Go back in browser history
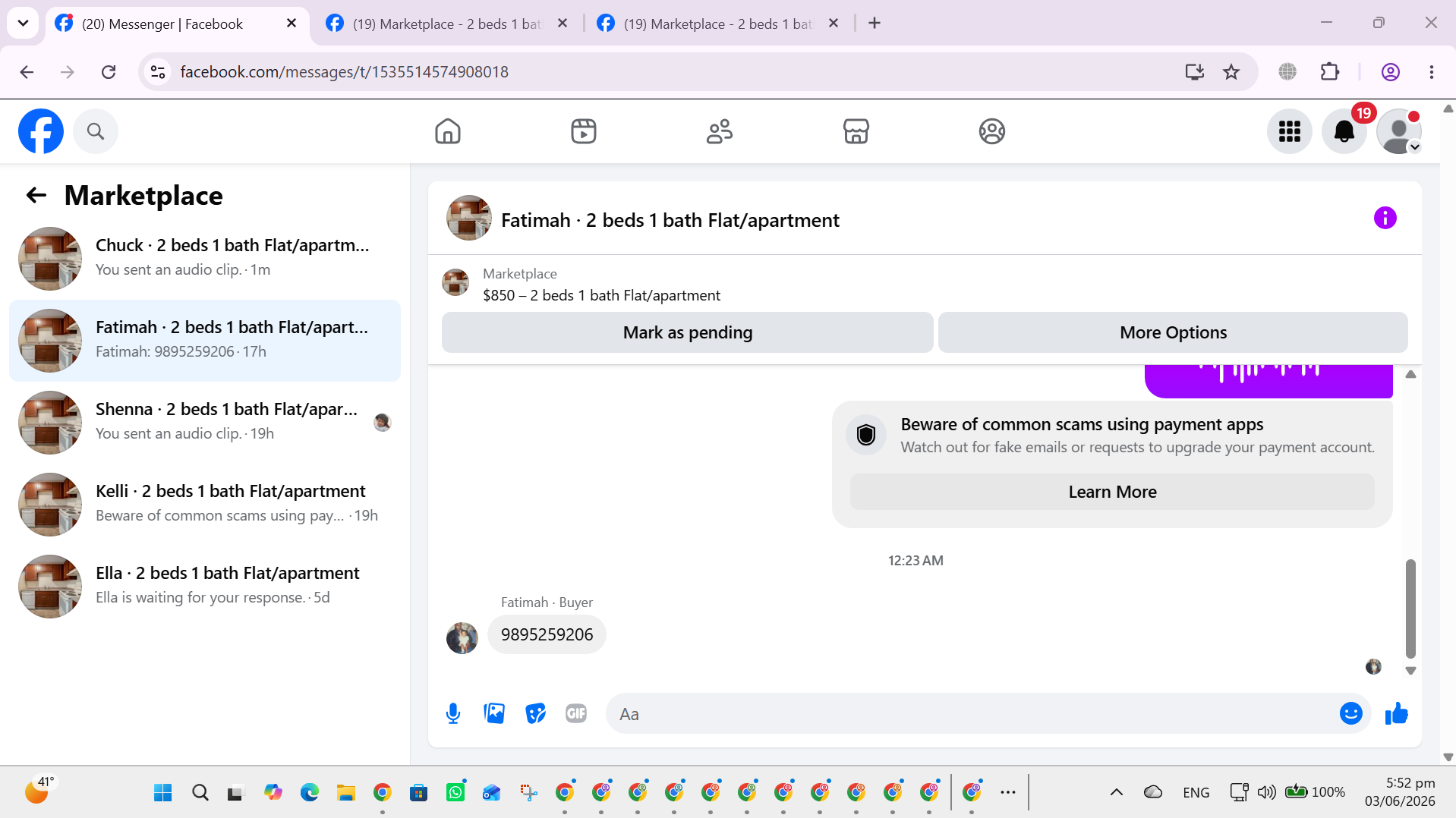1456x818 pixels. click(x=27, y=72)
